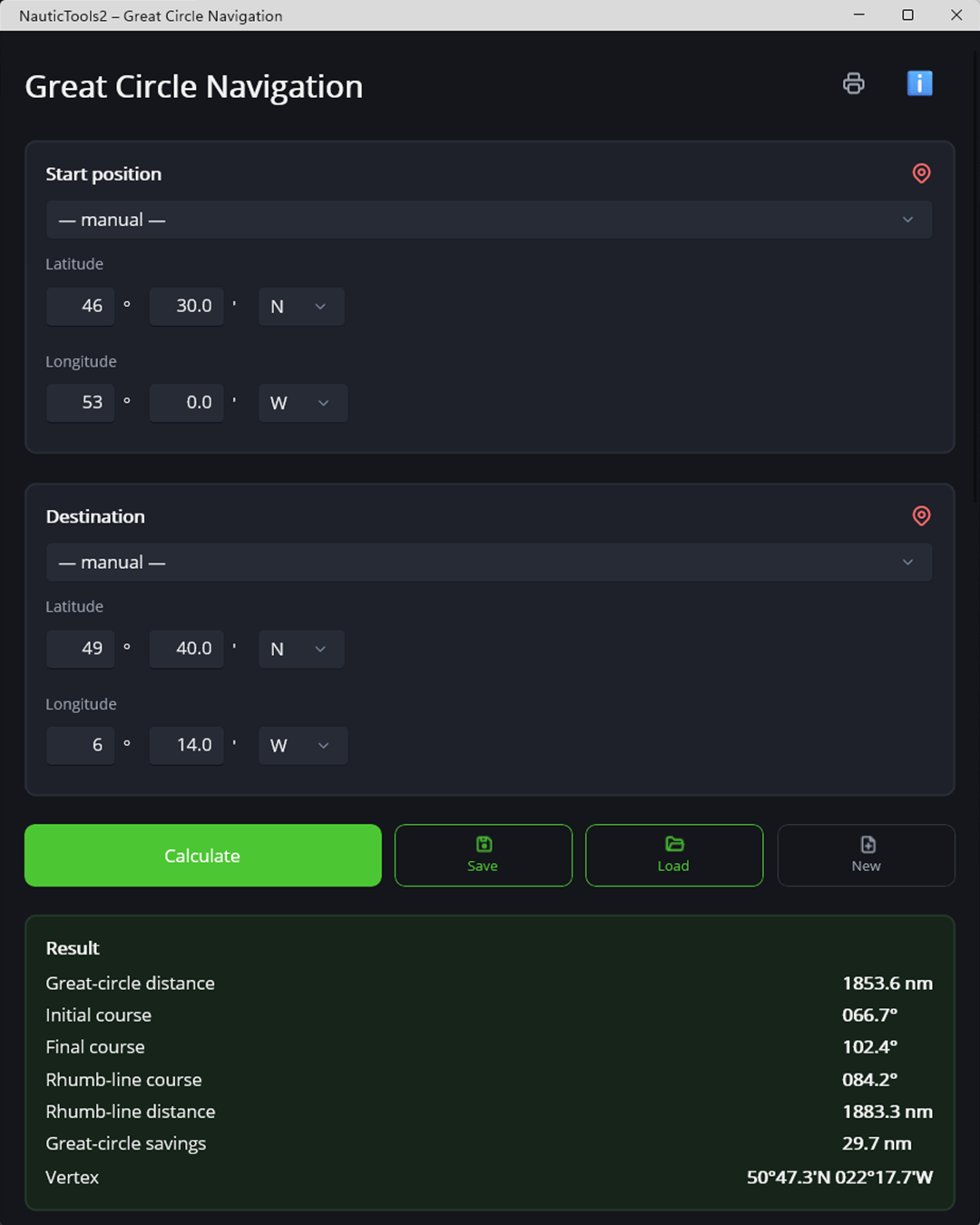Pick Destination location pin icon
The width and height of the screenshot is (980, 1225).
click(921, 516)
